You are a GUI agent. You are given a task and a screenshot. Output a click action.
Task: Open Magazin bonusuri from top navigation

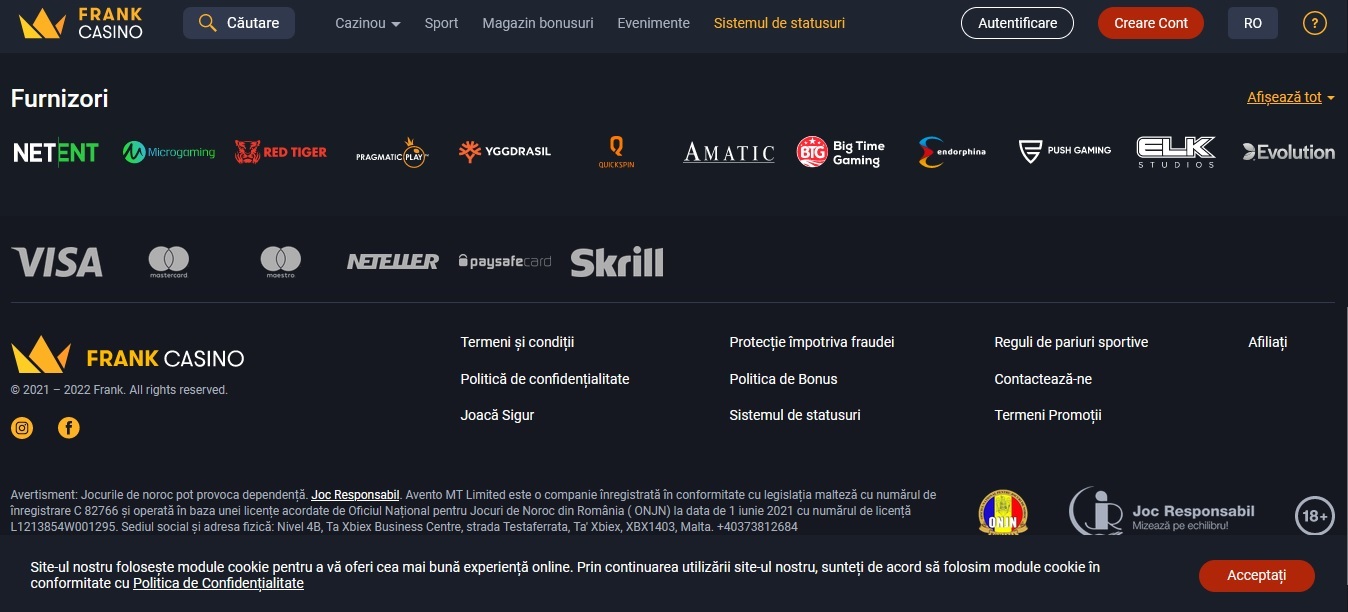pos(538,23)
